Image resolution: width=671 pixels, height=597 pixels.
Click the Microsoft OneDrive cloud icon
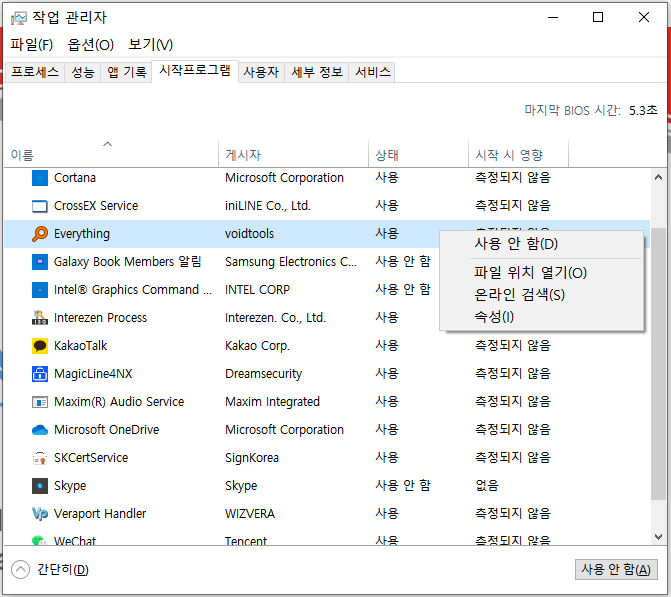tap(40, 430)
